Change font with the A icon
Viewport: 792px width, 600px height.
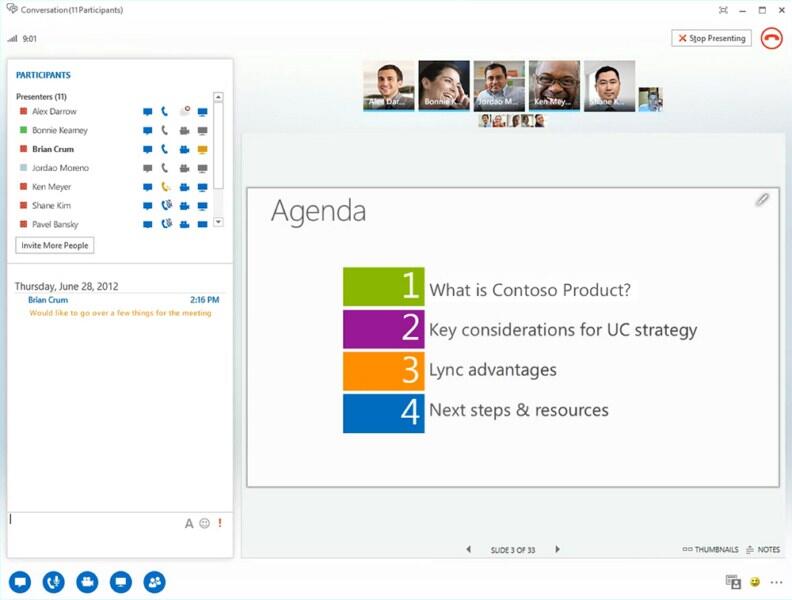[x=189, y=523]
